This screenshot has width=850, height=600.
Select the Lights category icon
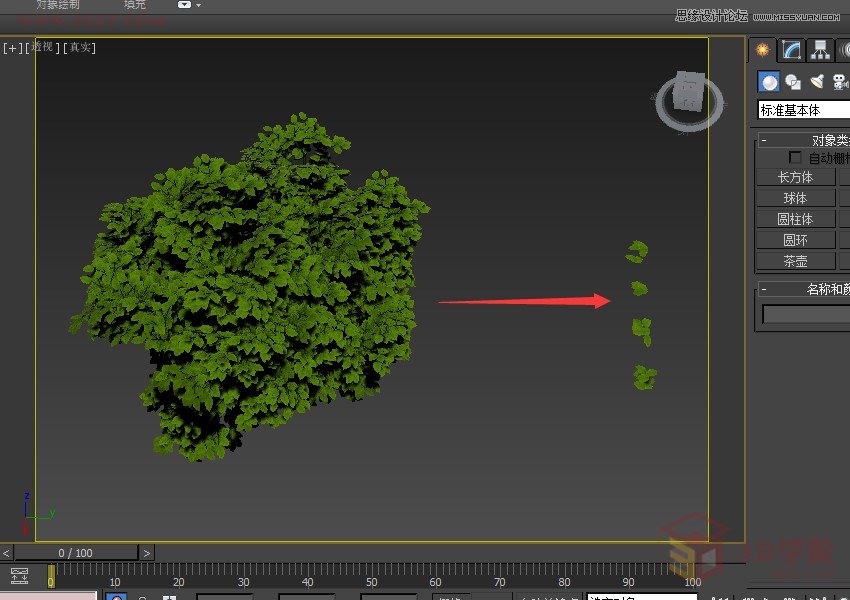click(817, 82)
